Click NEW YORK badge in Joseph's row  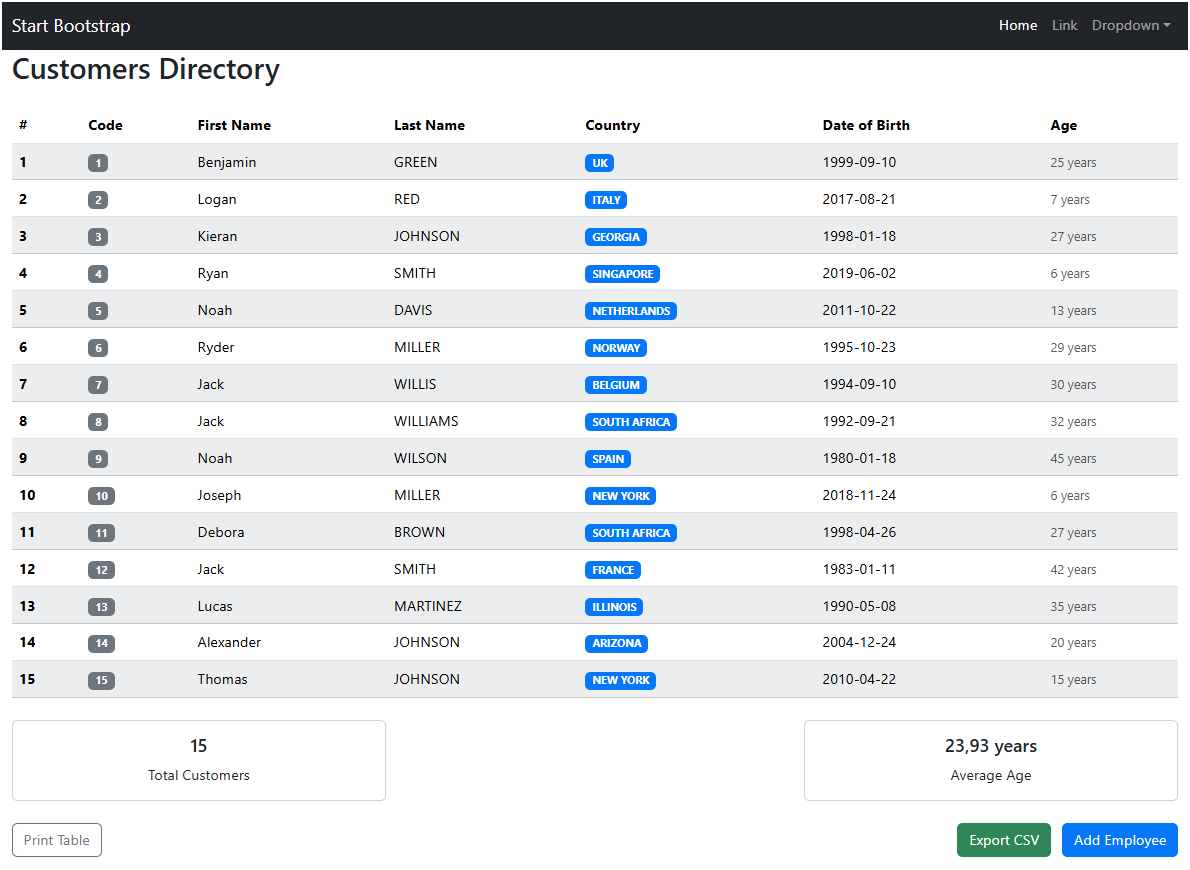(621, 496)
